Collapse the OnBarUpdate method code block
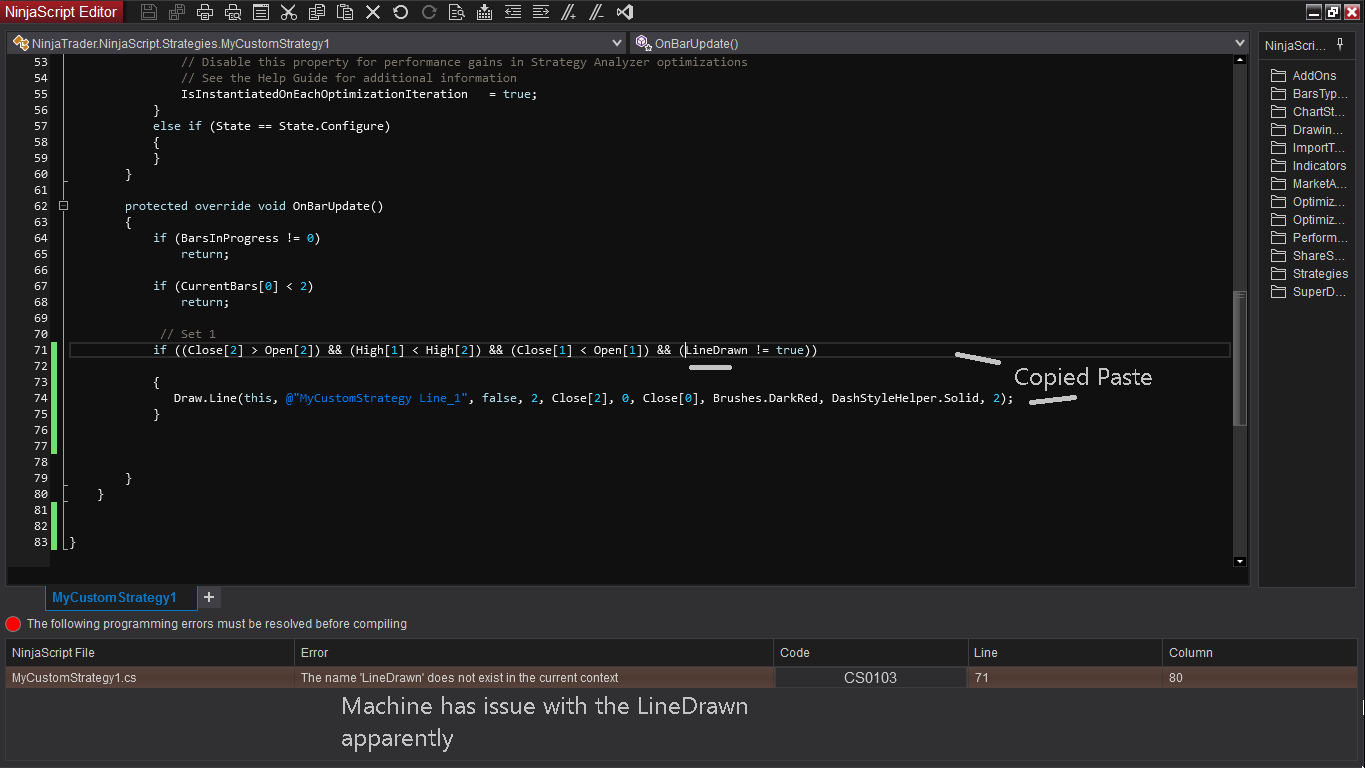 pyautogui.click(x=63, y=206)
